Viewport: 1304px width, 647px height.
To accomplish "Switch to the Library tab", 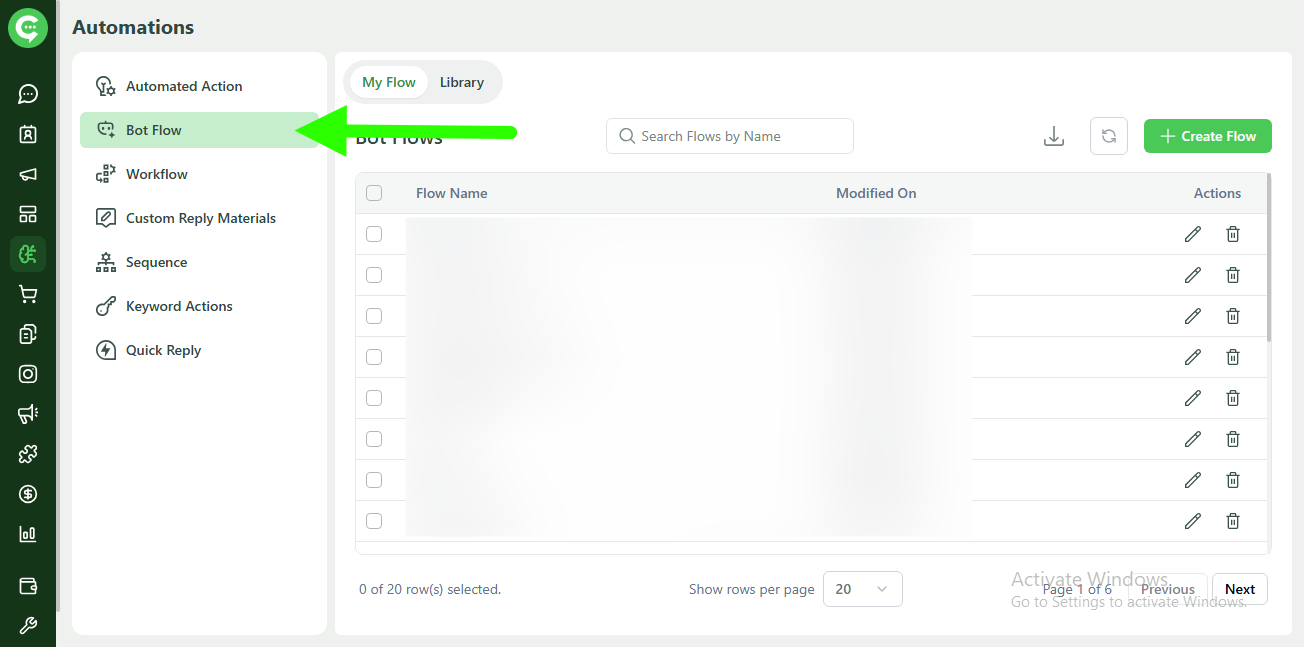I will (461, 82).
